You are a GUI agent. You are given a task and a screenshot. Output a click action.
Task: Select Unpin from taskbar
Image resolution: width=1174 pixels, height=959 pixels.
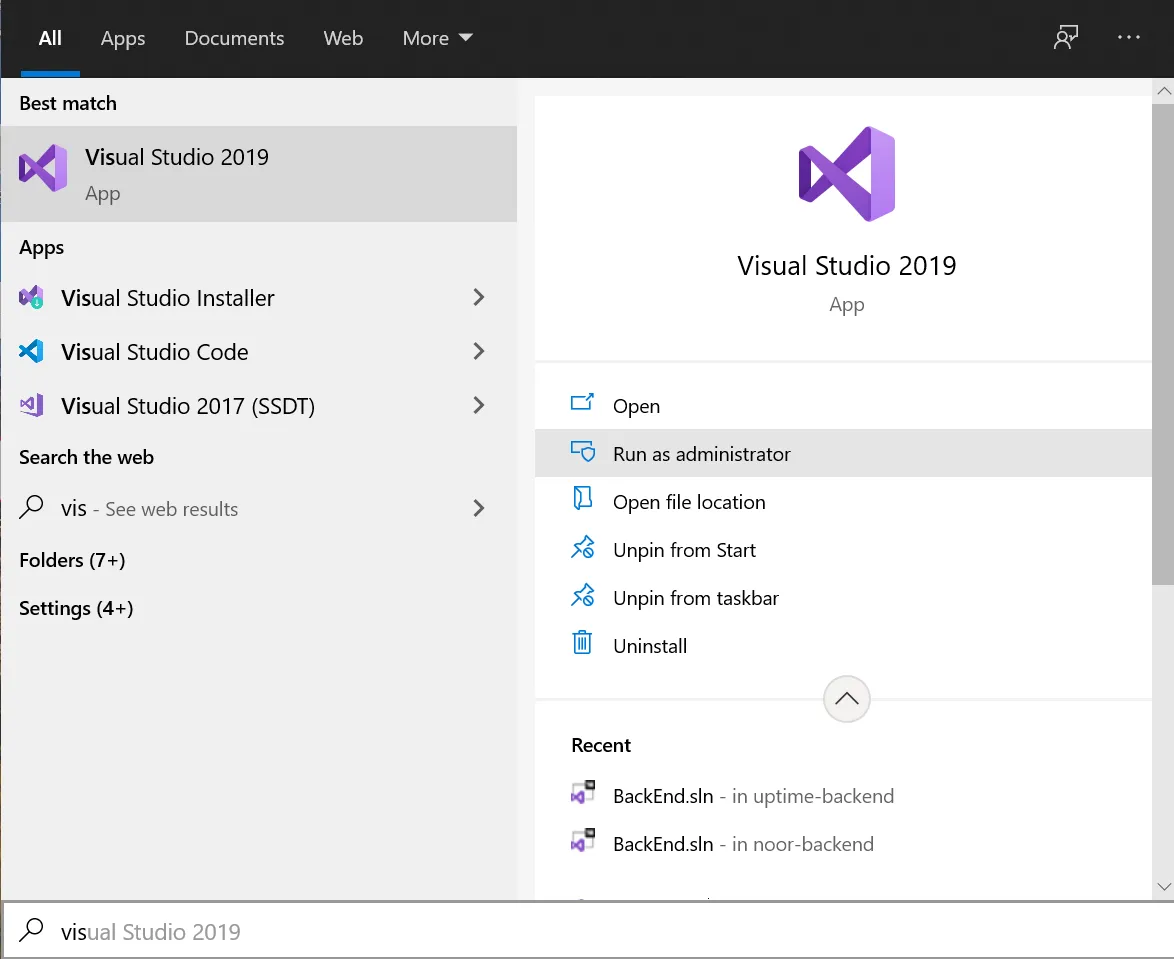point(695,598)
